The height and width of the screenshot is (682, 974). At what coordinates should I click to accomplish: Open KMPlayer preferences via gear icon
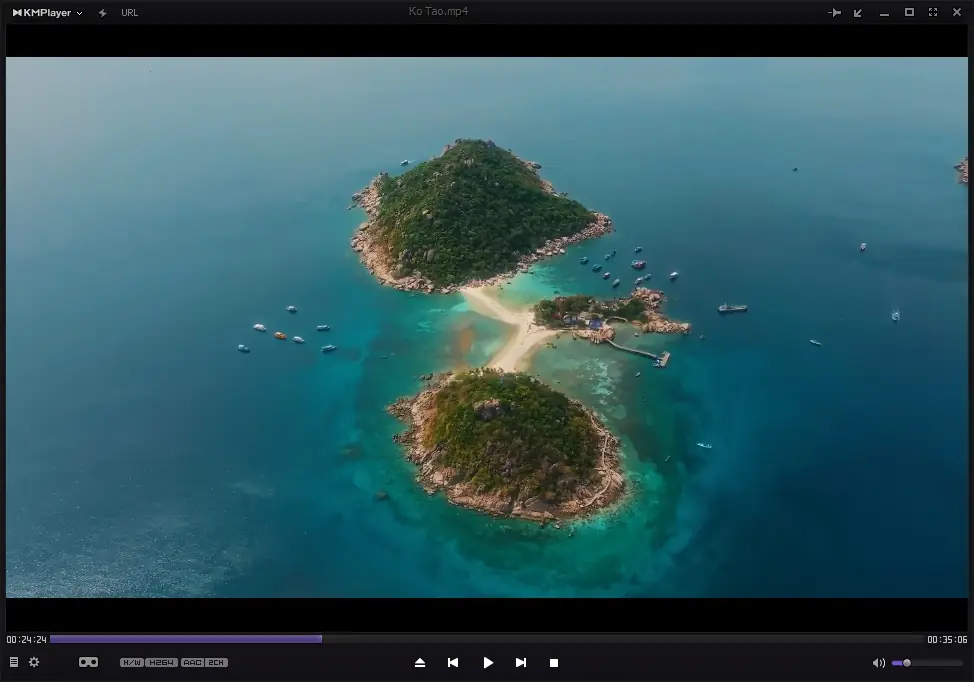click(x=34, y=662)
